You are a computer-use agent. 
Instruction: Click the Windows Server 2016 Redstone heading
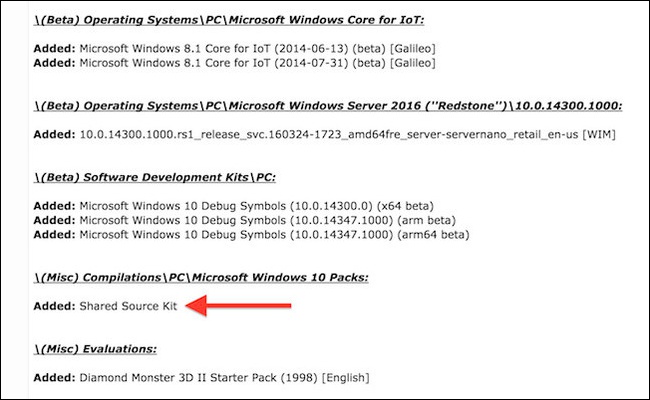(328, 106)
